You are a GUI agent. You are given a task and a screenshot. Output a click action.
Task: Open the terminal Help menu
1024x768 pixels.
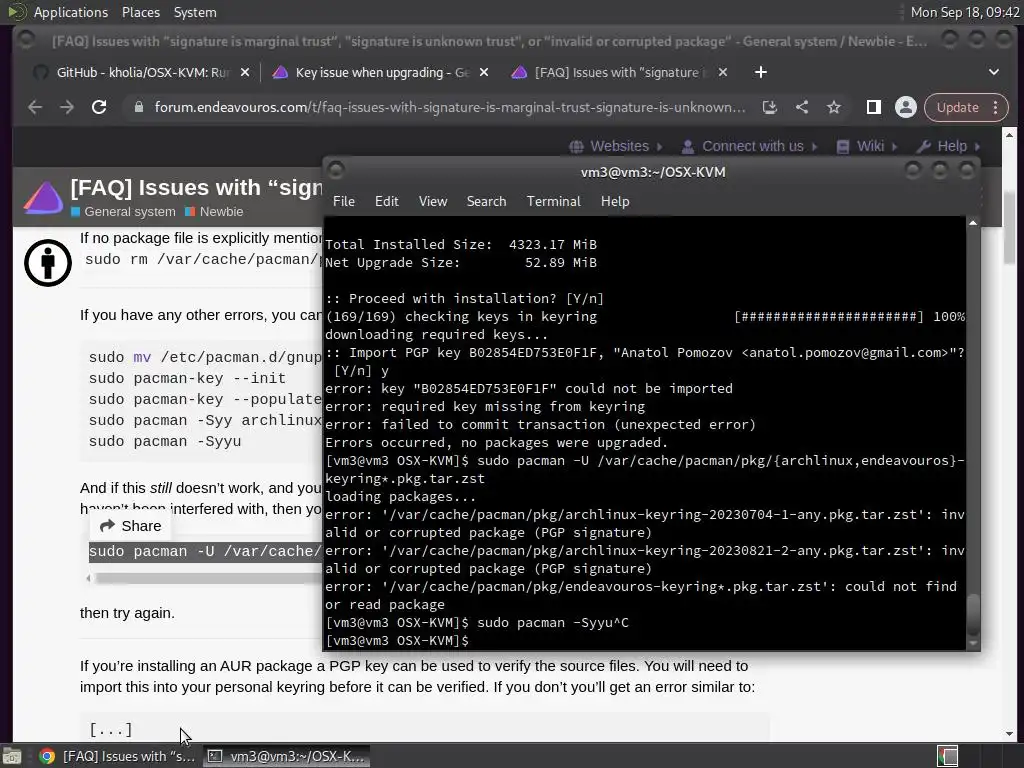tap(615, 201)
